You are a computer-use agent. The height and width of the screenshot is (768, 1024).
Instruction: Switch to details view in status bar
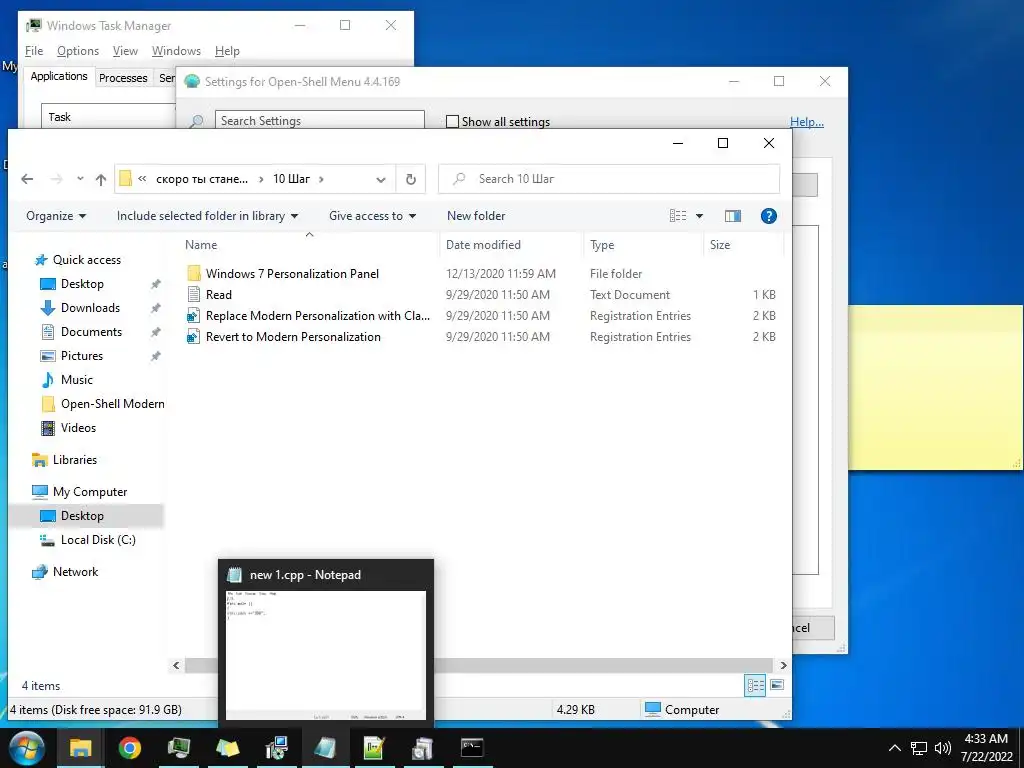pos(755,685)
